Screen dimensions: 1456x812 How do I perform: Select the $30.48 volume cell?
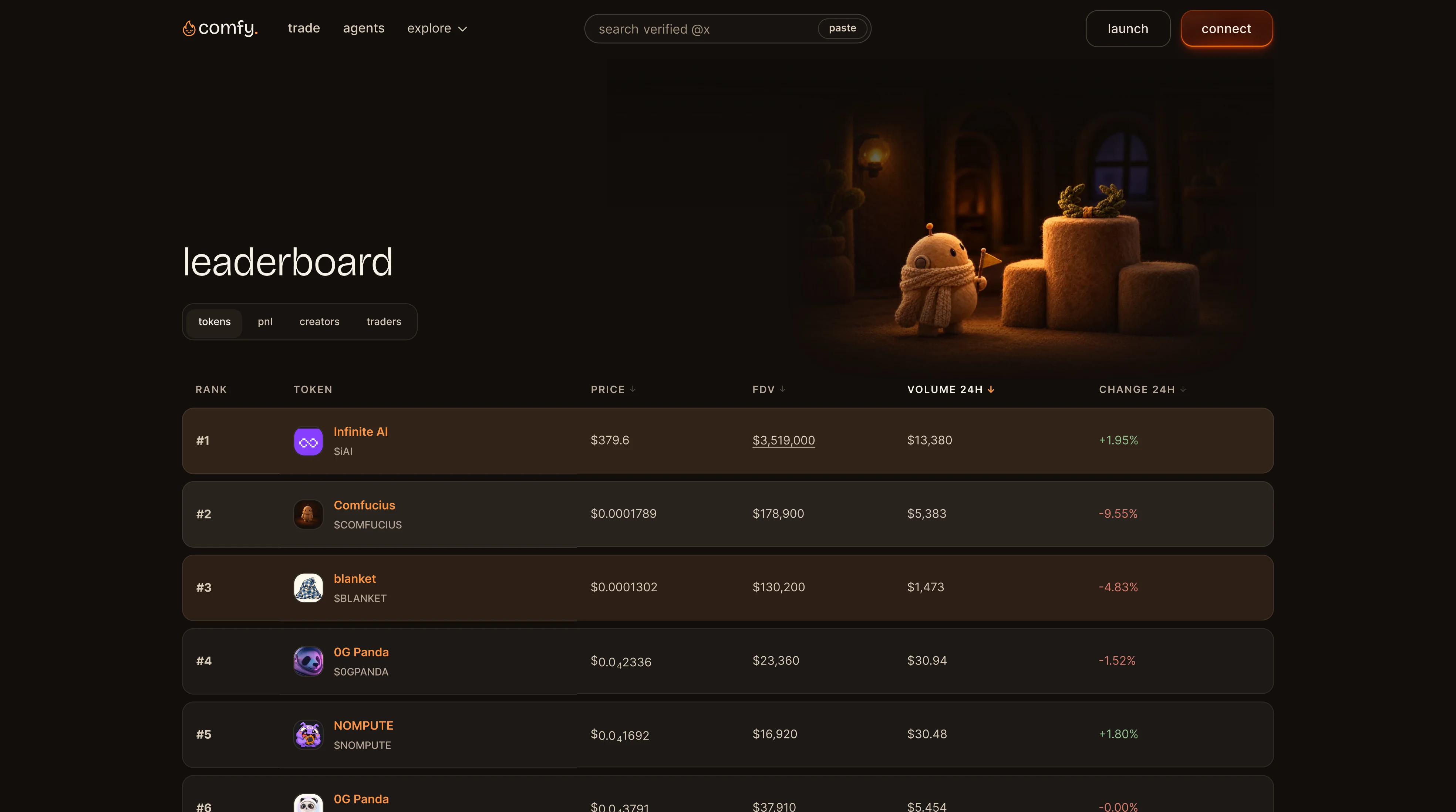pos(927,734)
